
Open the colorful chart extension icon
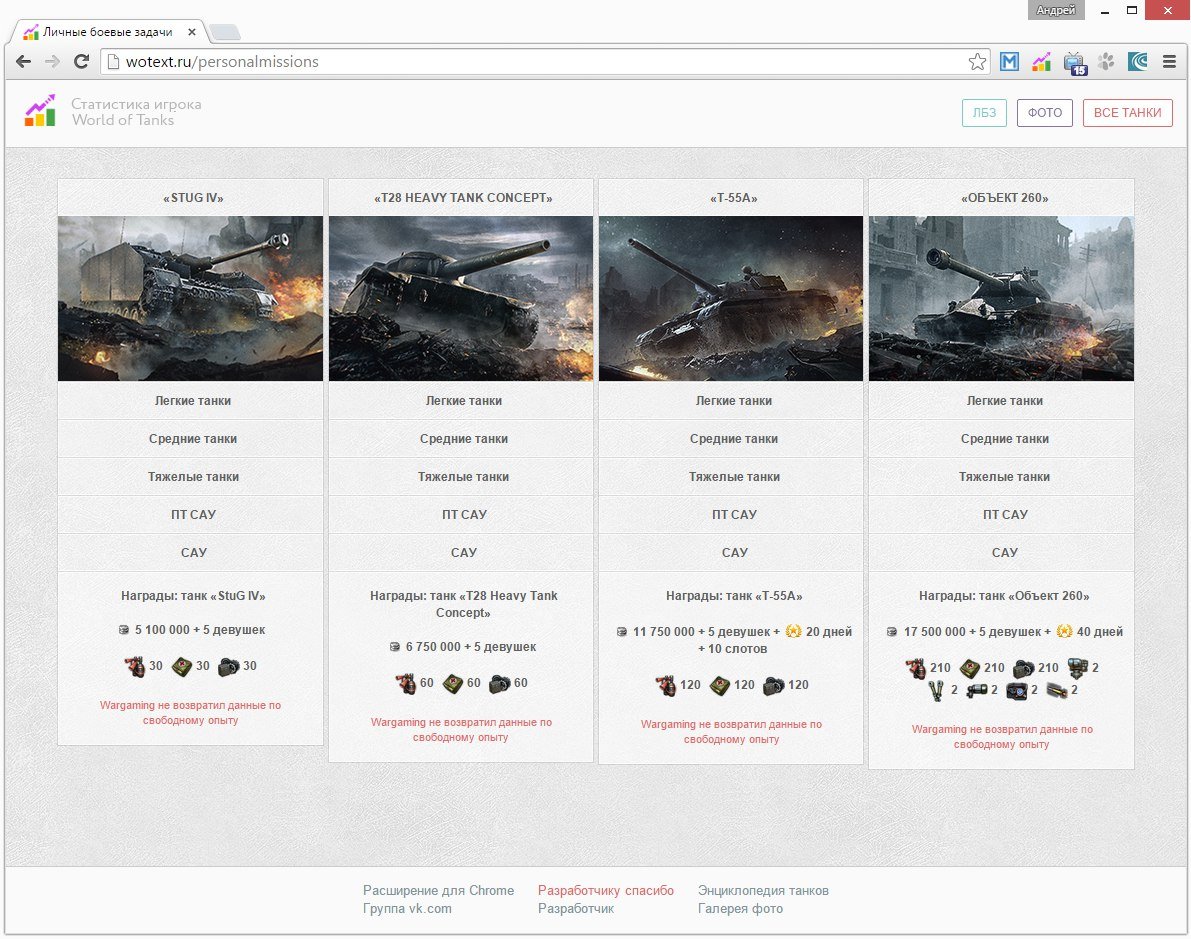click(1041, 62)
